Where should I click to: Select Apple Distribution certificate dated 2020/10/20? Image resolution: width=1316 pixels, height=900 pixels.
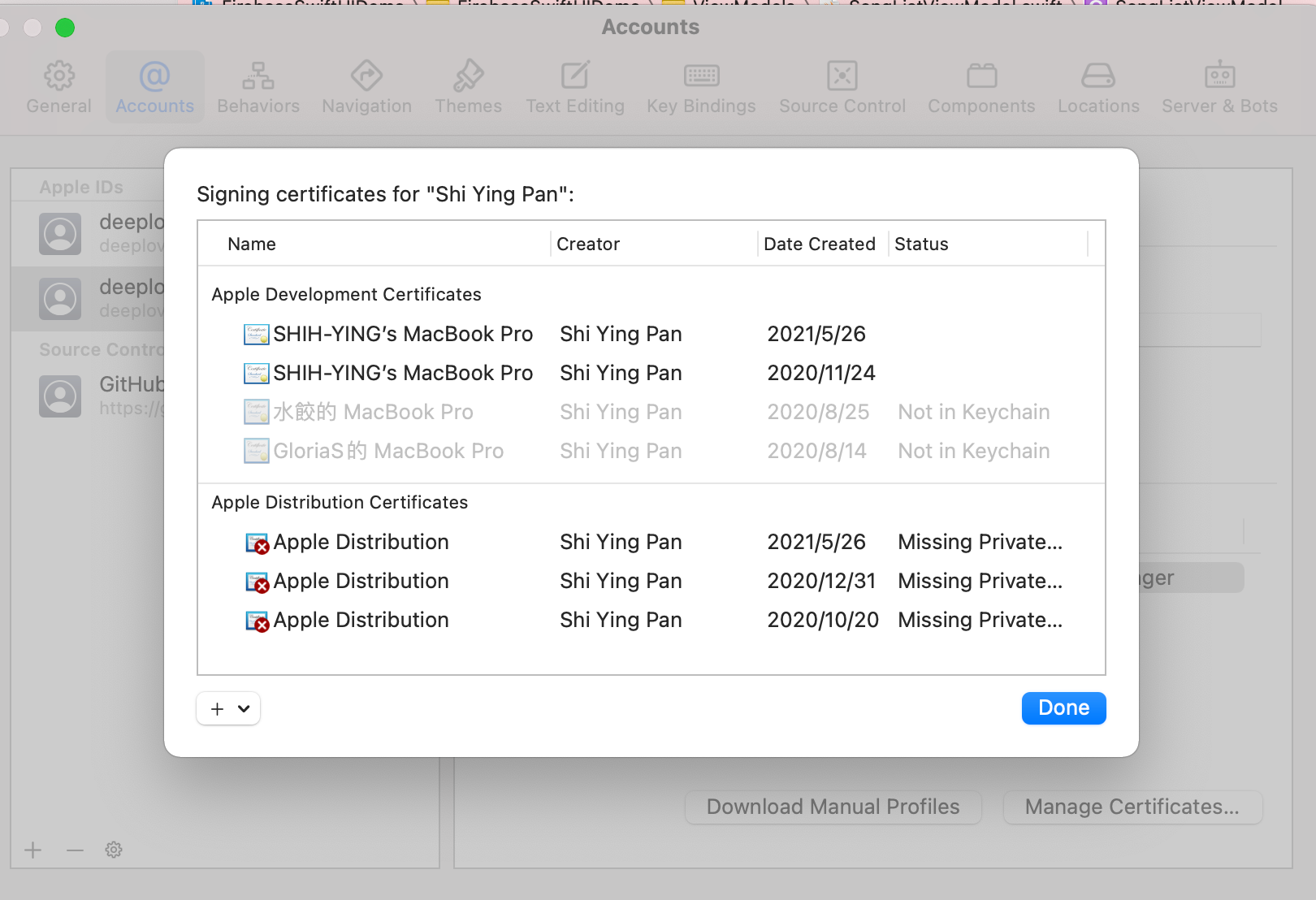click(652, 620)
